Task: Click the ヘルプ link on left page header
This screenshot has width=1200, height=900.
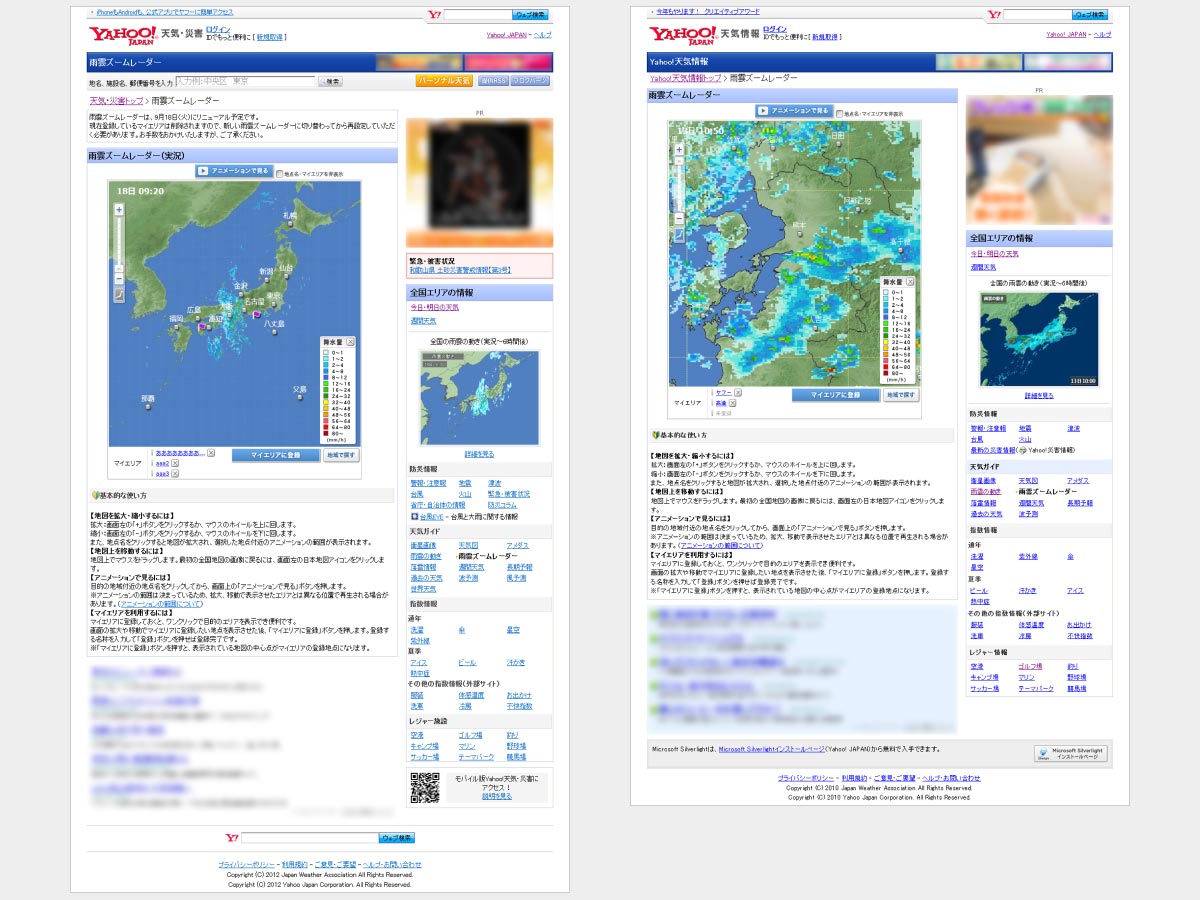Action: coord(542,35)
